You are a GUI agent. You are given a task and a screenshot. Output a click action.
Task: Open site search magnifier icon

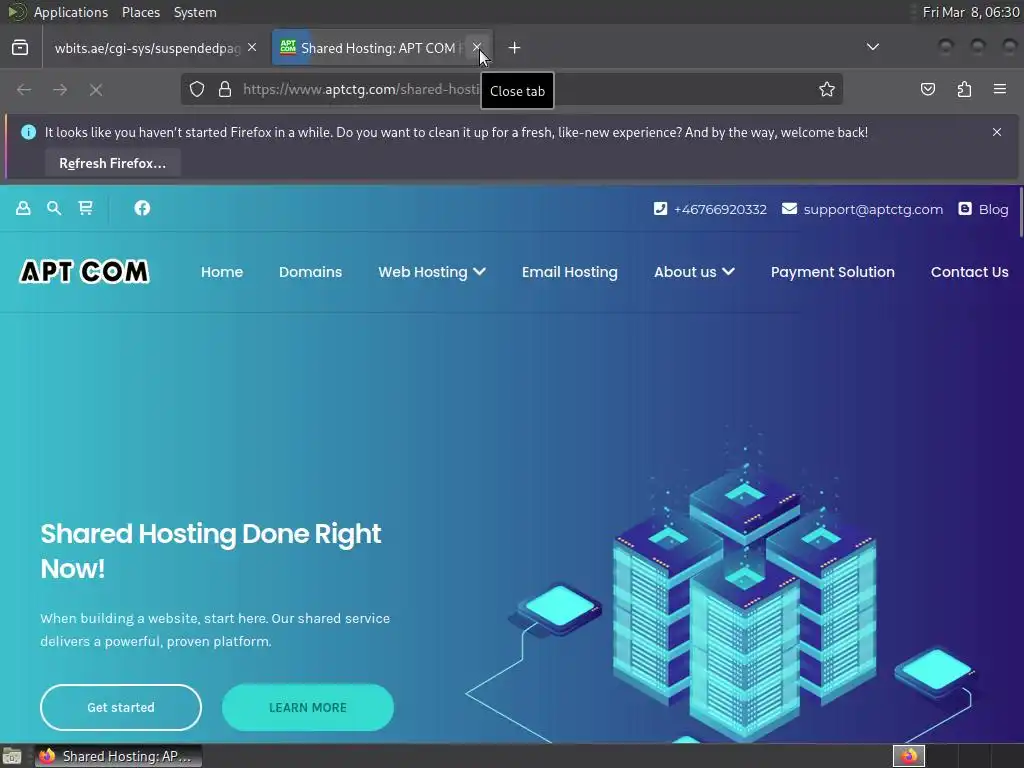[54, 208]
